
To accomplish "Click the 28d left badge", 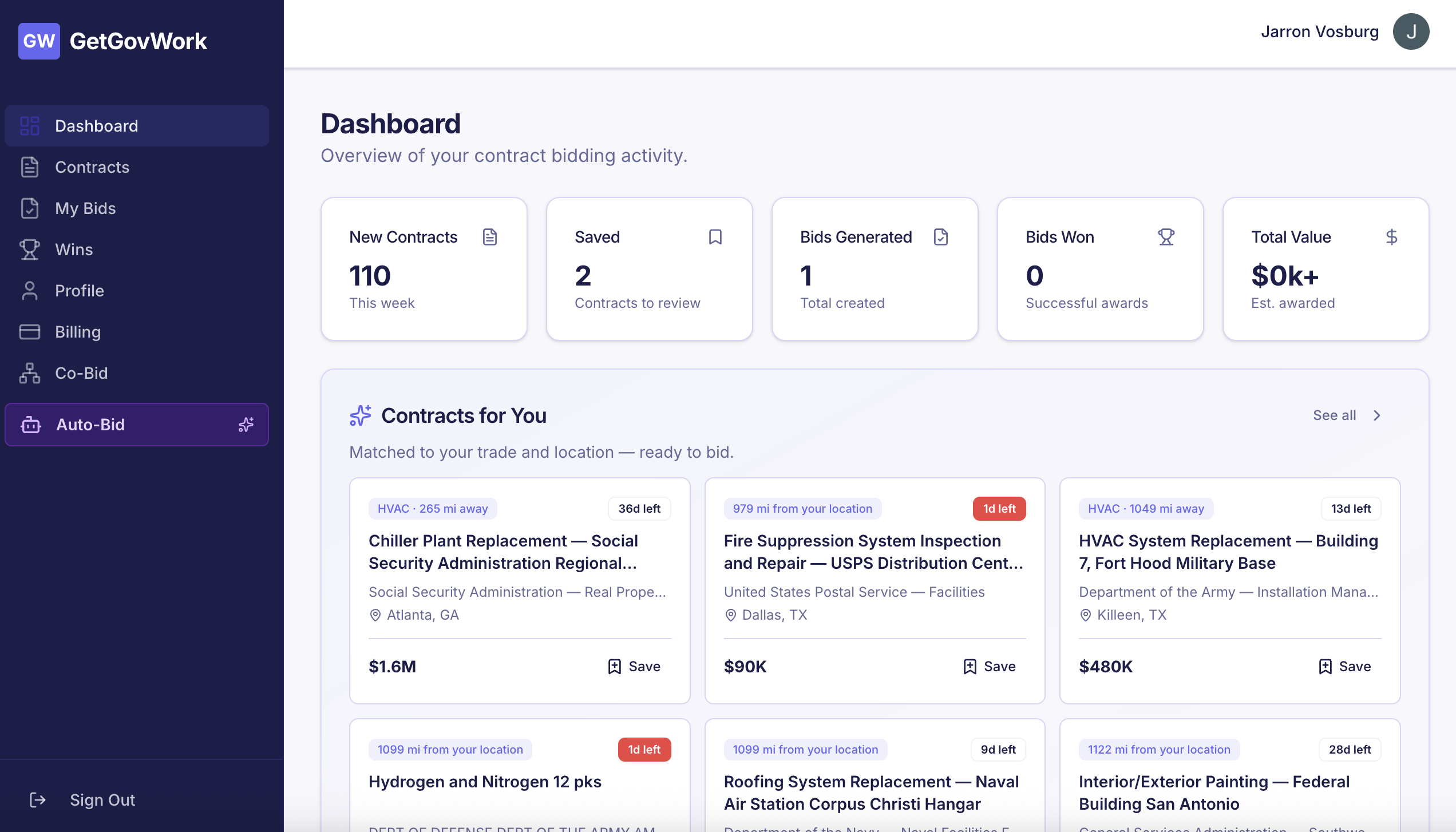I will coord(1350,750).
